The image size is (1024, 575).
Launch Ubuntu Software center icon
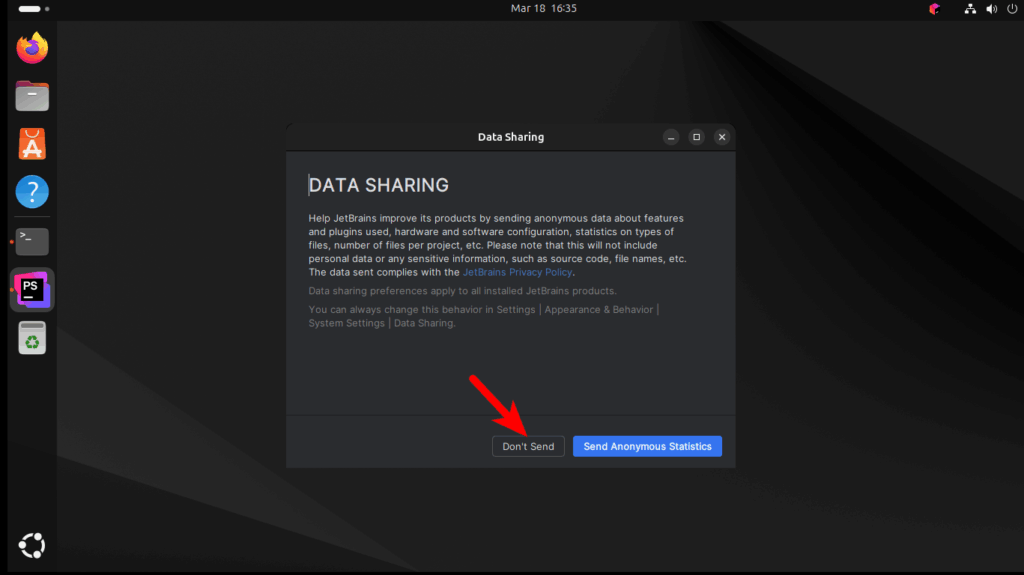coord(32,144)
